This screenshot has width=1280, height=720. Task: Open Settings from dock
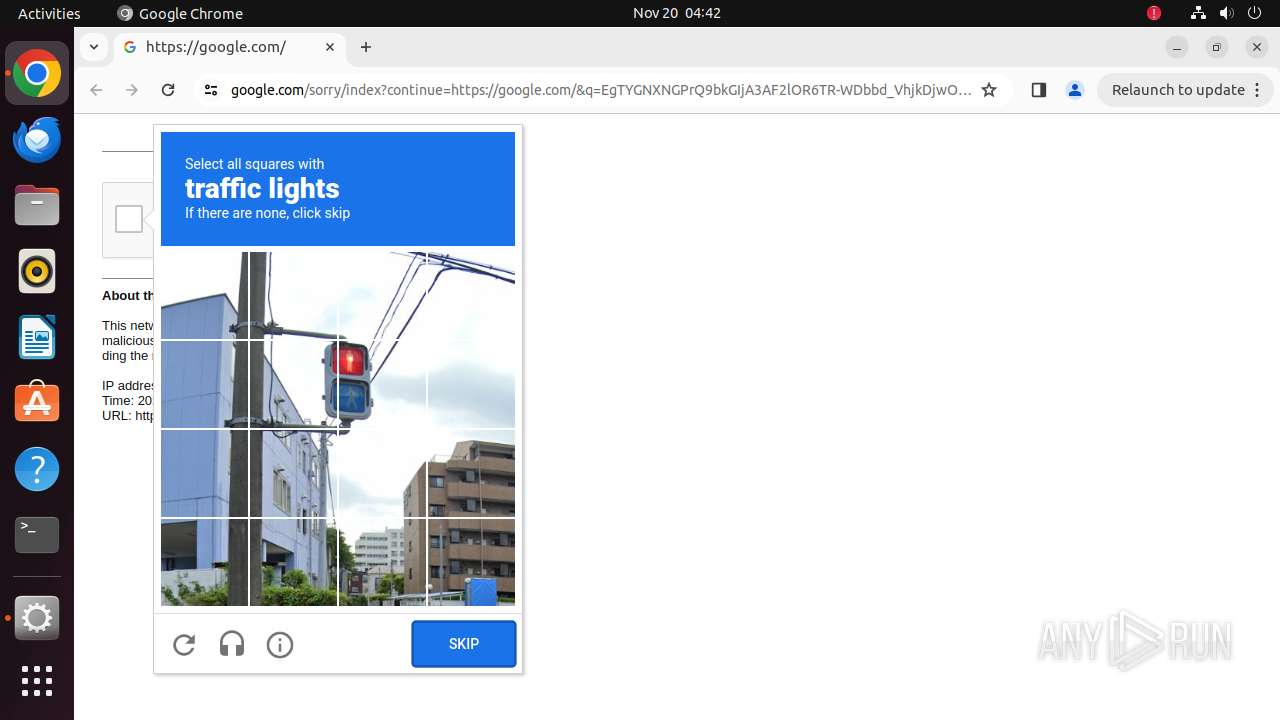(37, 618)
